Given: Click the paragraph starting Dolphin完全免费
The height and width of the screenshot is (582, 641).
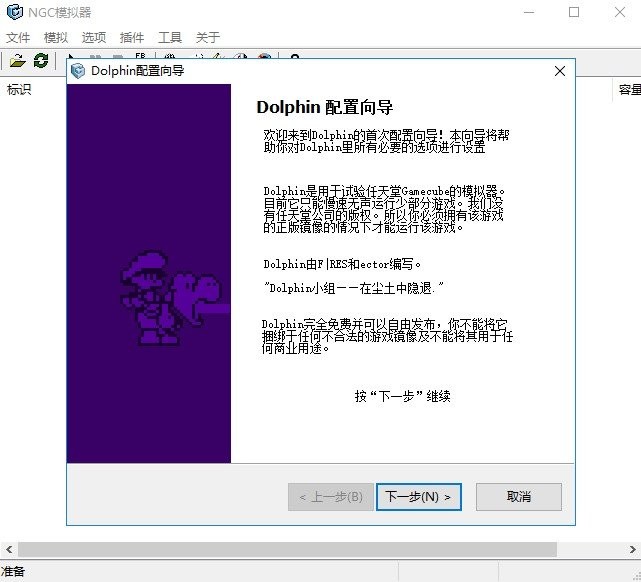Looking at the screenshot, I should click(x=387, y=336).
